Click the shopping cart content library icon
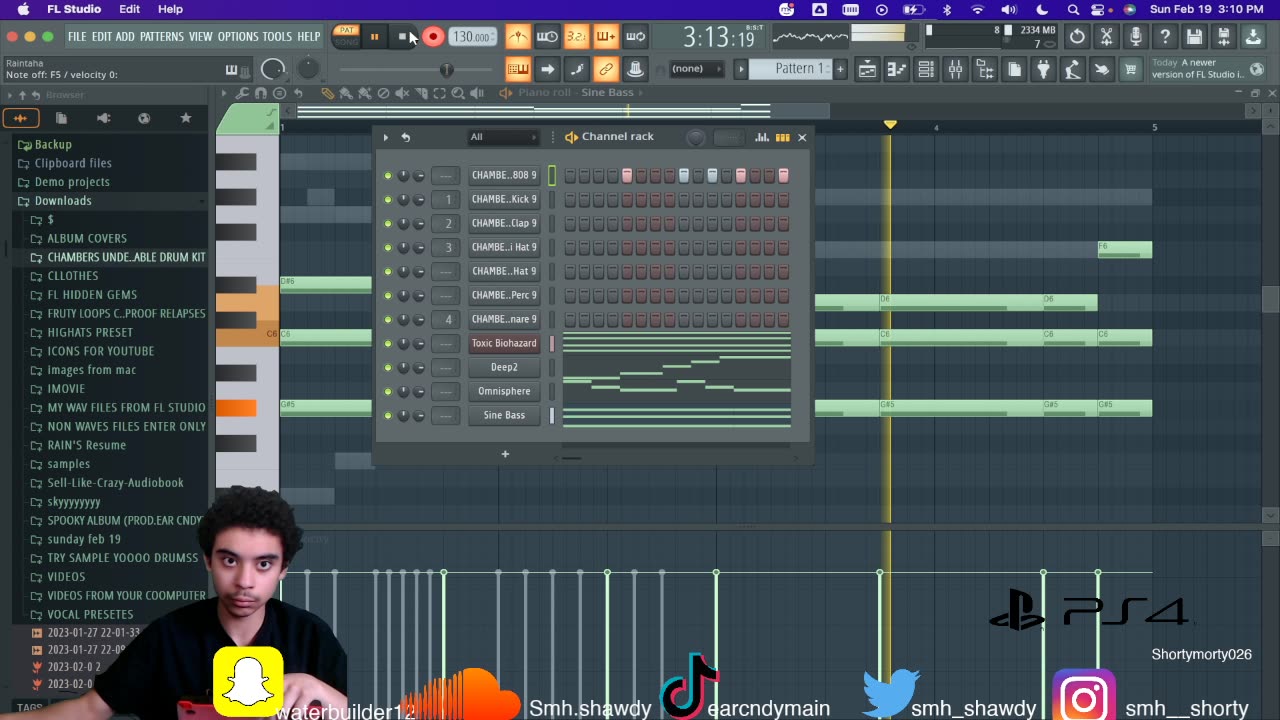The height and width of the screenshot is (720, 1280). [1130, 69]
